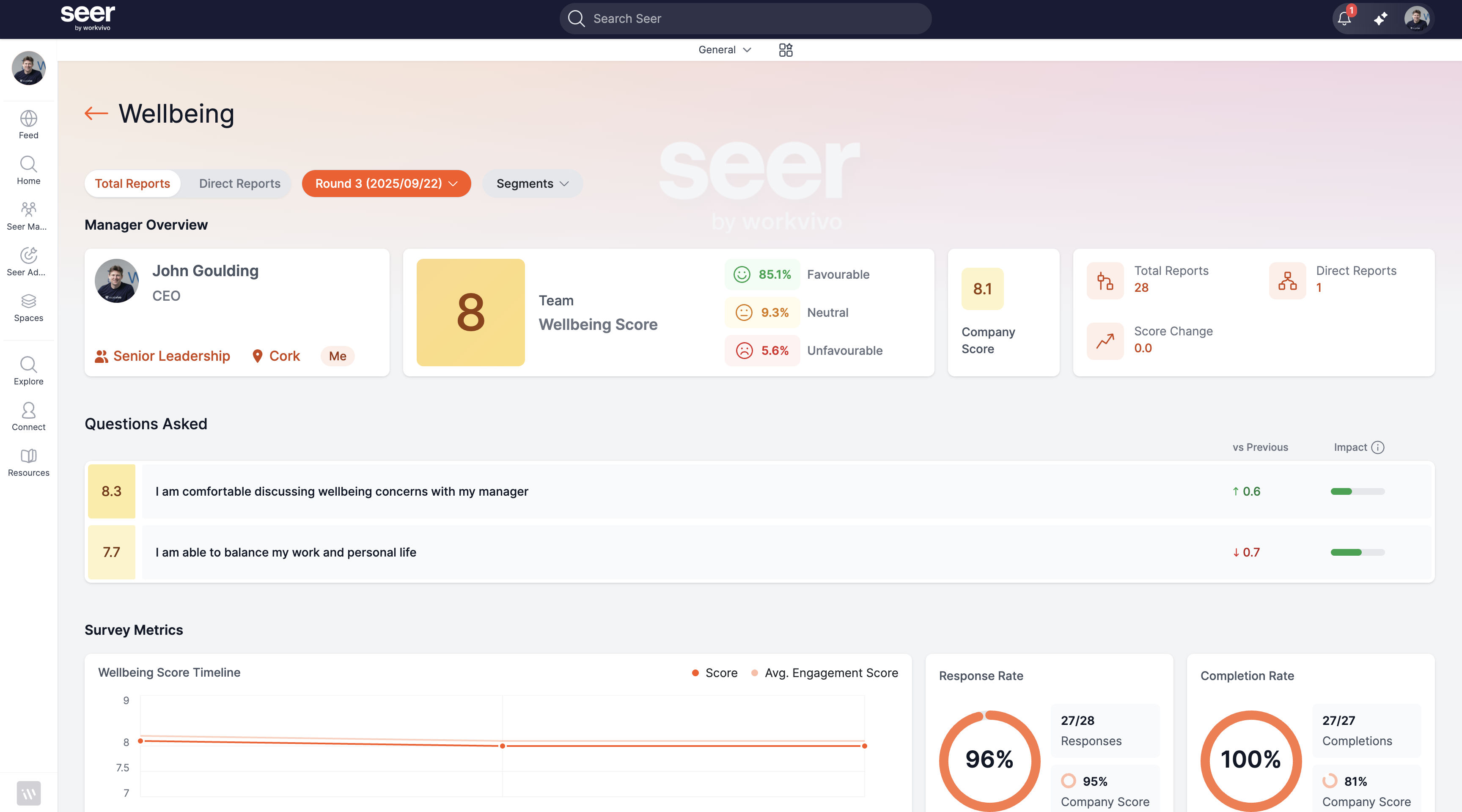This screenshot has height=812, width=1462.
Task: Open Home in the sidebar
Action: tap(28, 170)
